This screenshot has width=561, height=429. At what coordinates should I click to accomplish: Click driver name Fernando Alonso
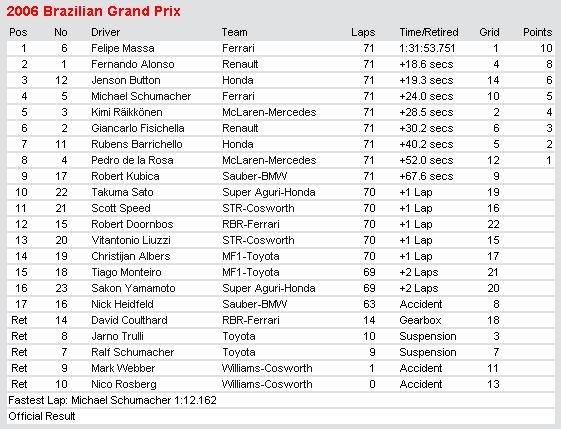pos(133,64)
